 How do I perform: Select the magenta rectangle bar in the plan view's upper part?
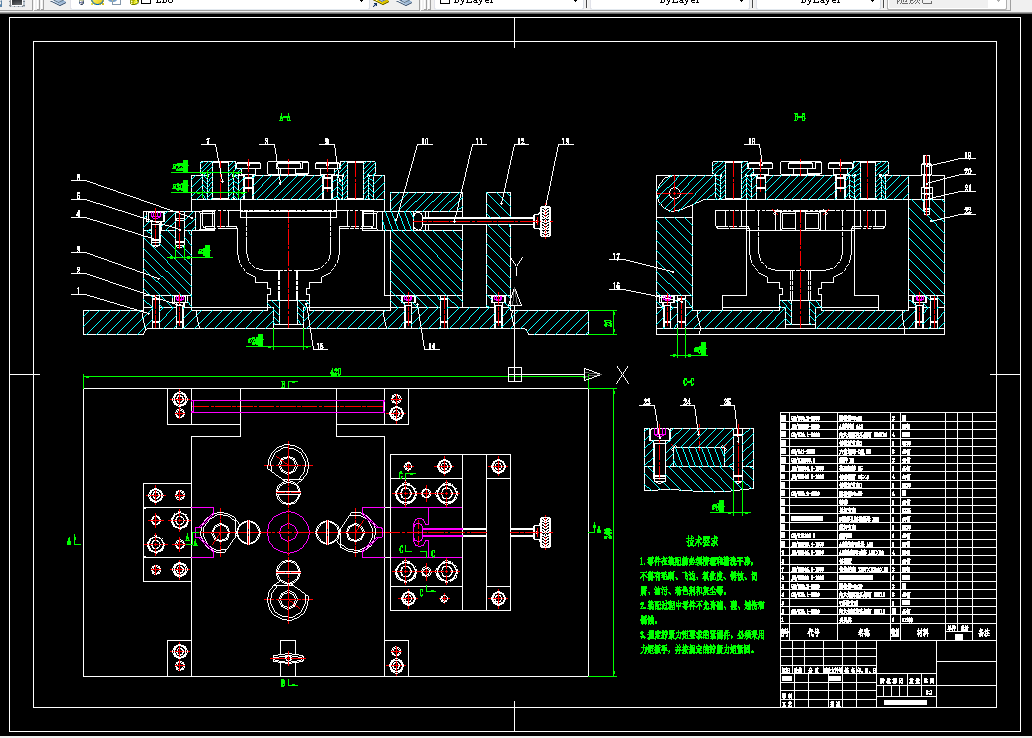click(288, 406)
